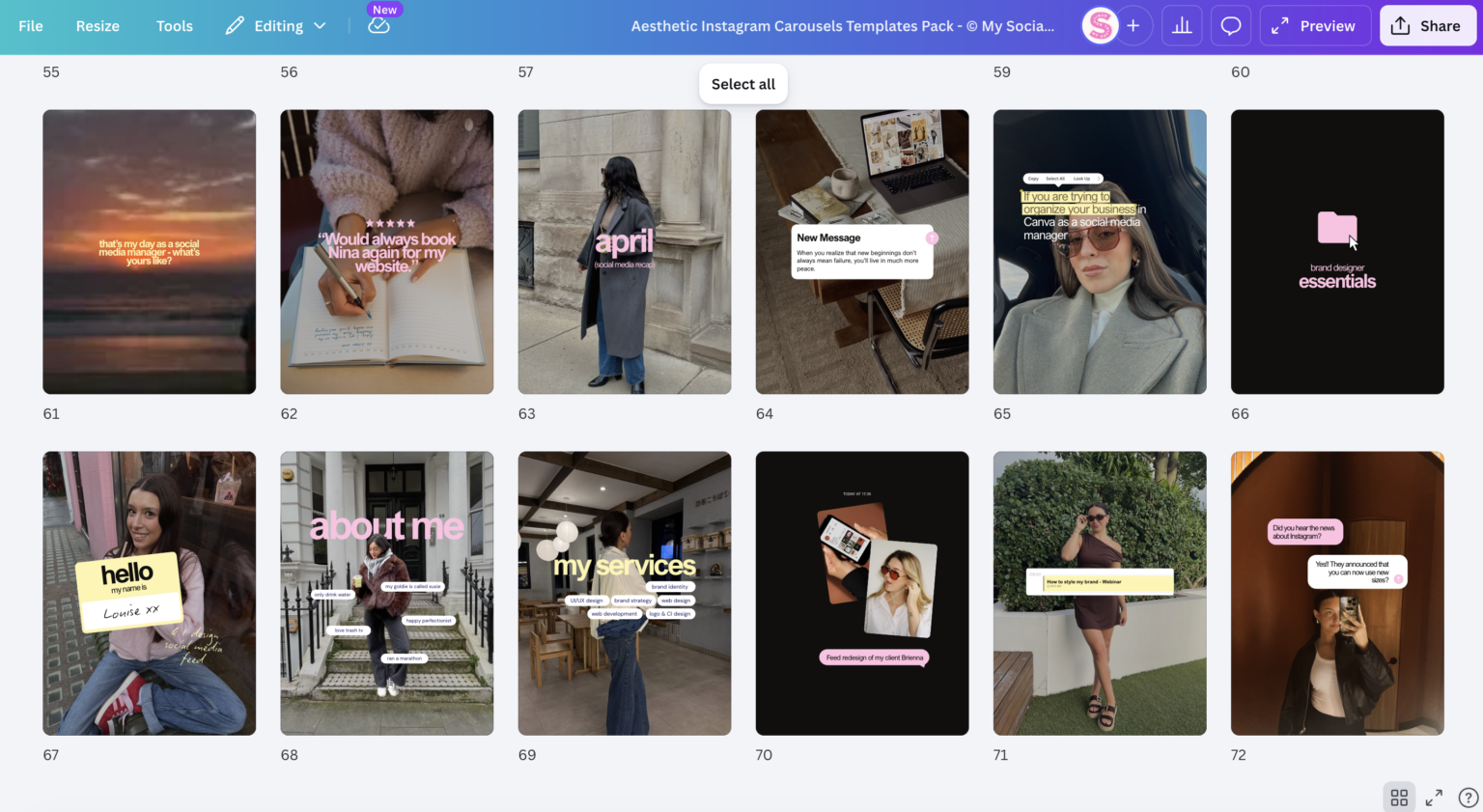The width and height of the screenshot is (1483, 812).
Task: Open the comments panel icon
Action: click(x=1230, y=25)
